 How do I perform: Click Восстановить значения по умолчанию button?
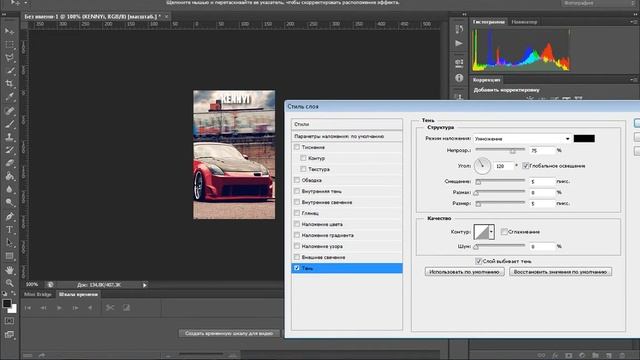point(560,272)
